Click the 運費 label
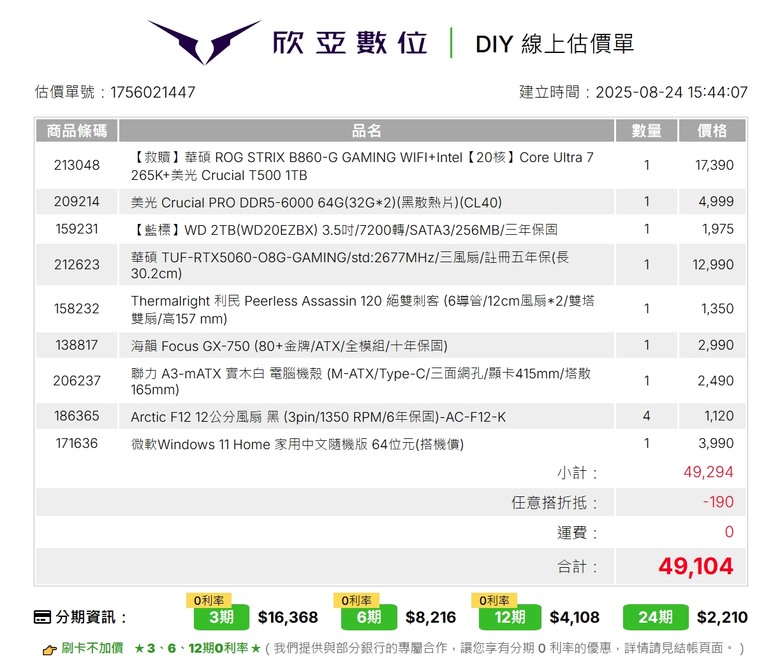 point(577,533)
